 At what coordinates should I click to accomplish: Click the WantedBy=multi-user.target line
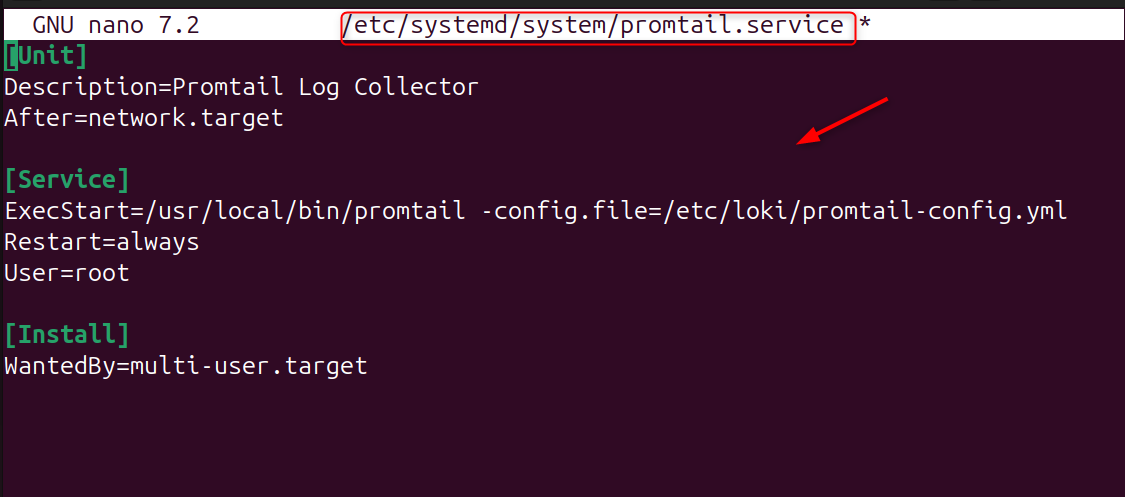186,366
